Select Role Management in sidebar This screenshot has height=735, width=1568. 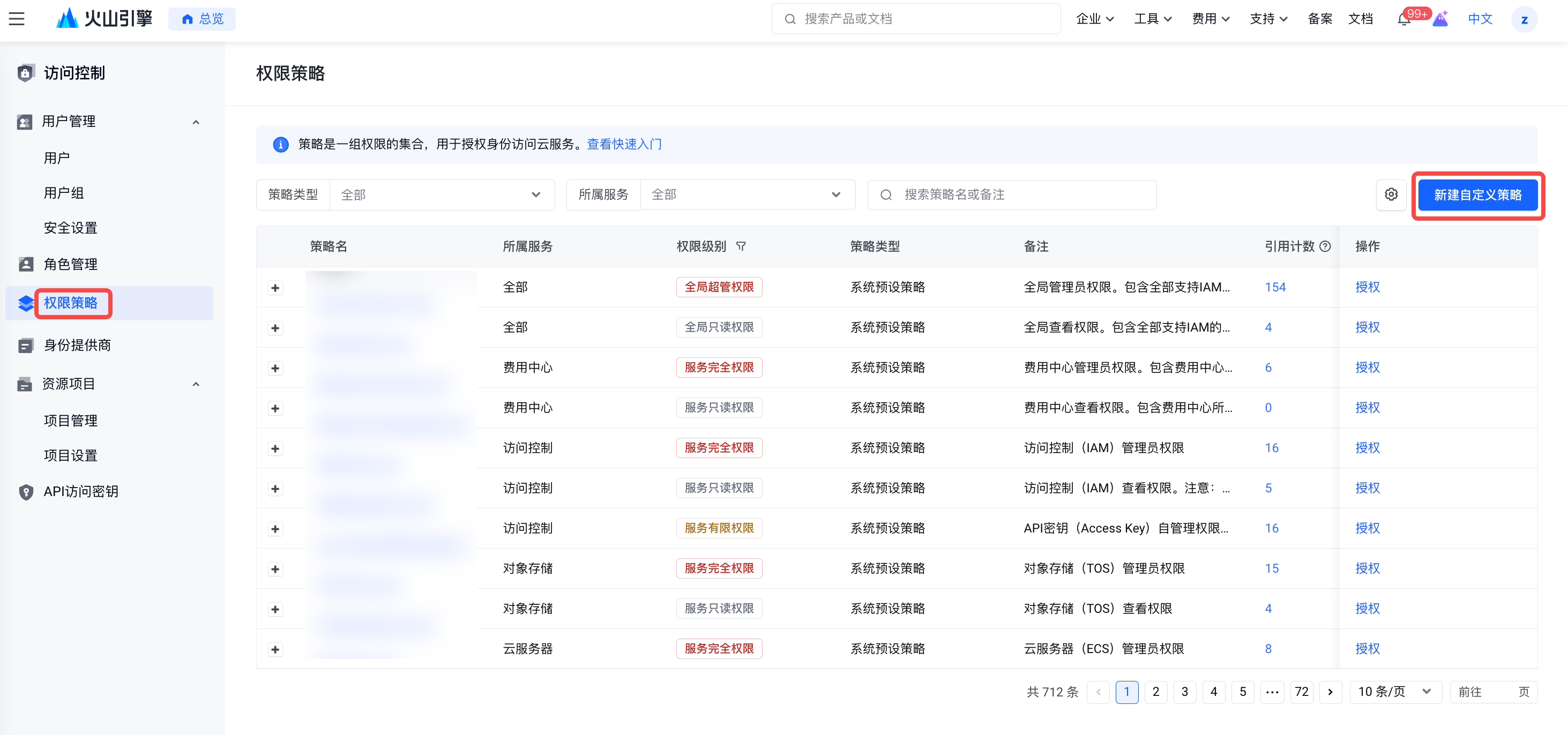pyautogui.click(x=71, y=264)
